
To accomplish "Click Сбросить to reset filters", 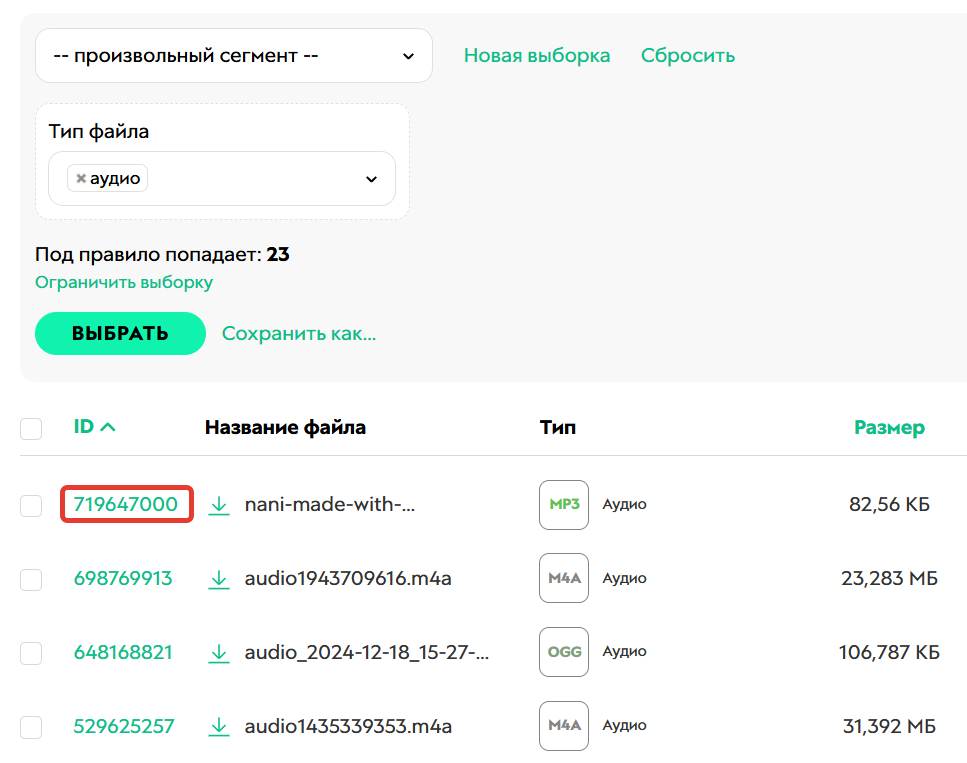I will point(688,56).
